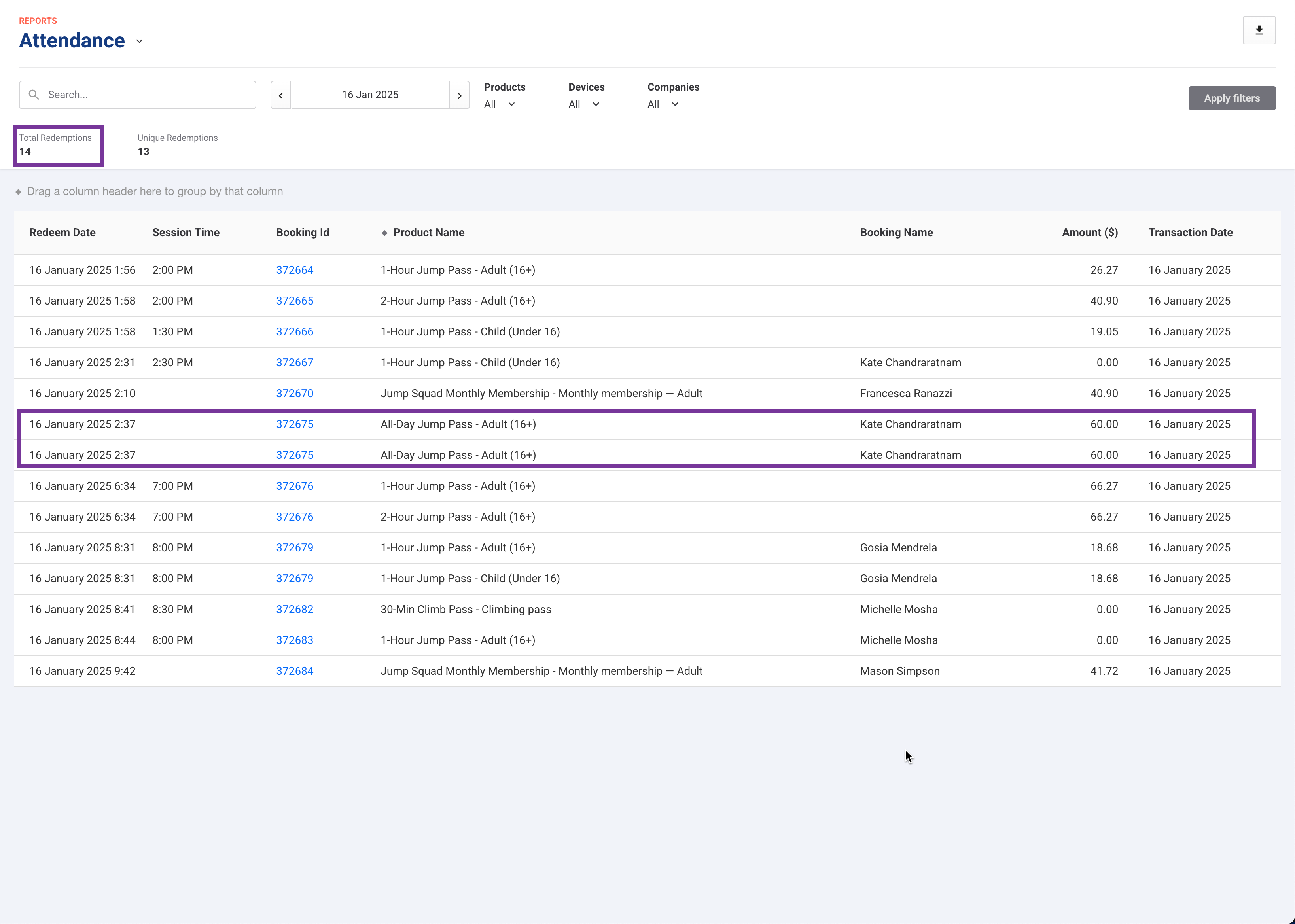Click the 30-Min Climb Pass product cell
Image resolution: width=1295 pixels, height=924 pixels.
(x=466, y=610)
